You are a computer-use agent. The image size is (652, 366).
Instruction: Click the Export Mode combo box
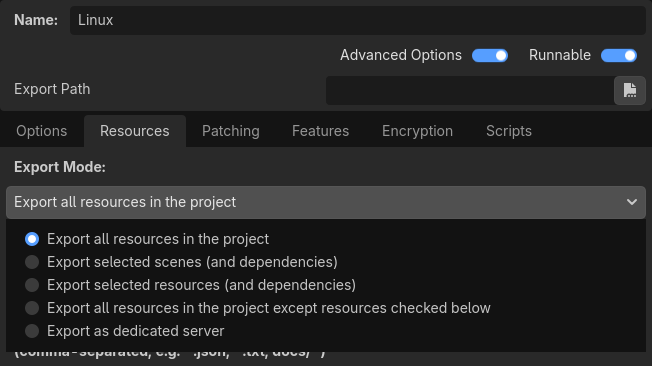326,202
